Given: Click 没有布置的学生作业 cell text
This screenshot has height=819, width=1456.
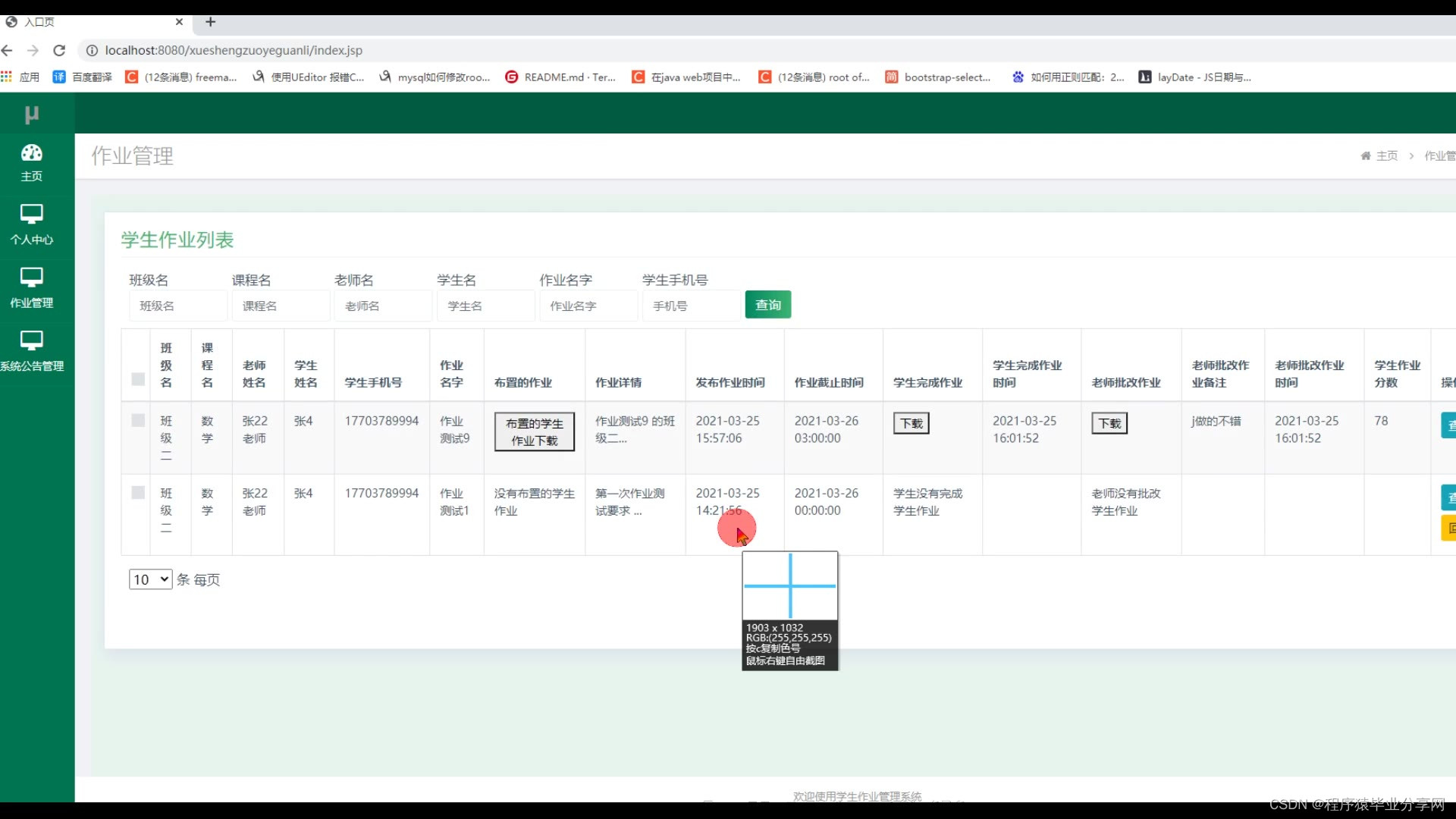Looking at the screenshot, I should [x=535, y=502].
